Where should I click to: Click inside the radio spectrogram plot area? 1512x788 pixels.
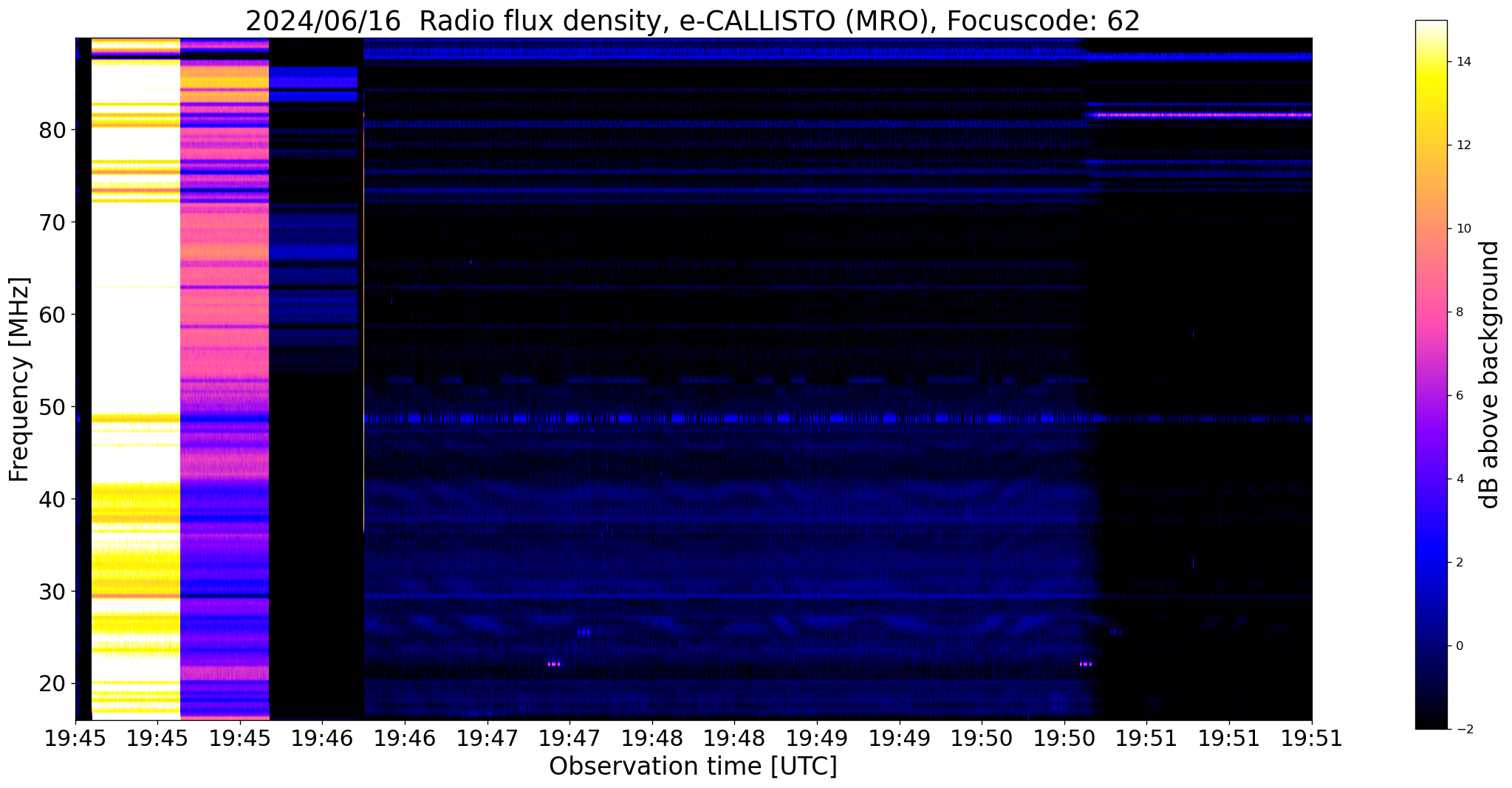click(x=694, y=379)
